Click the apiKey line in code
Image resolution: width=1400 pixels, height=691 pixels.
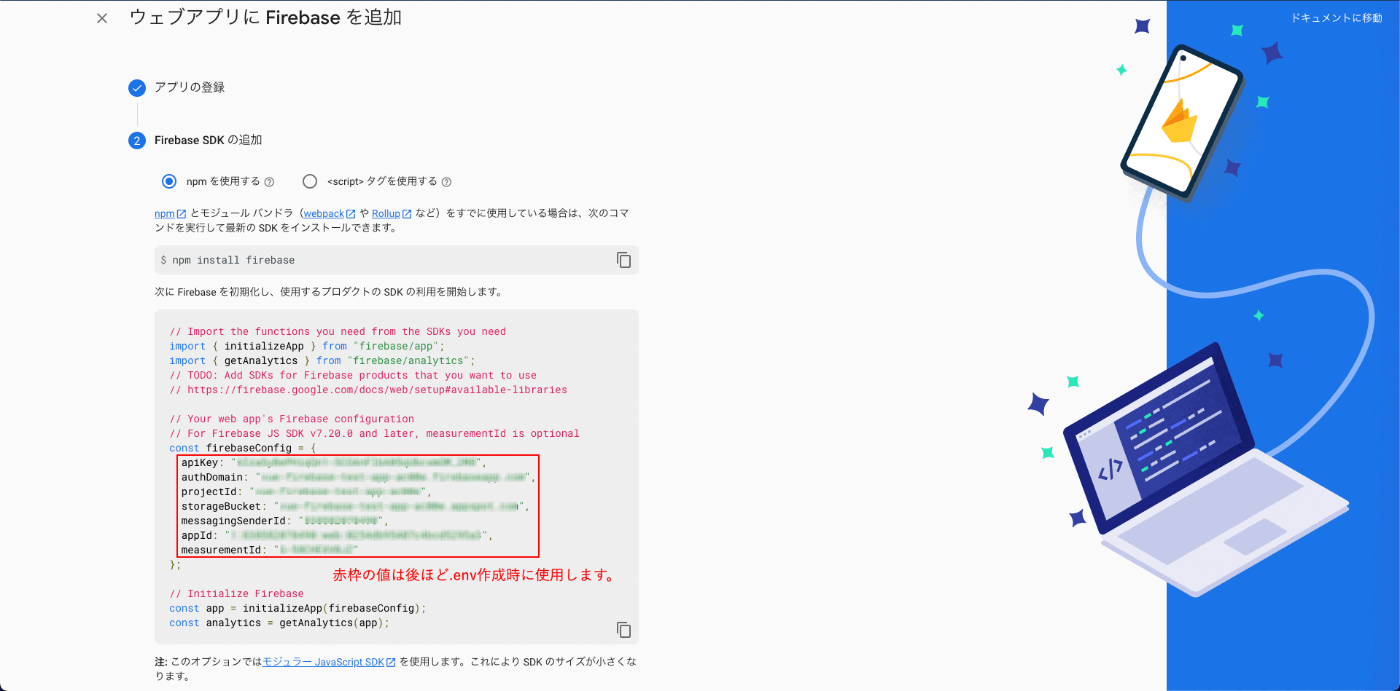(332, 463)
